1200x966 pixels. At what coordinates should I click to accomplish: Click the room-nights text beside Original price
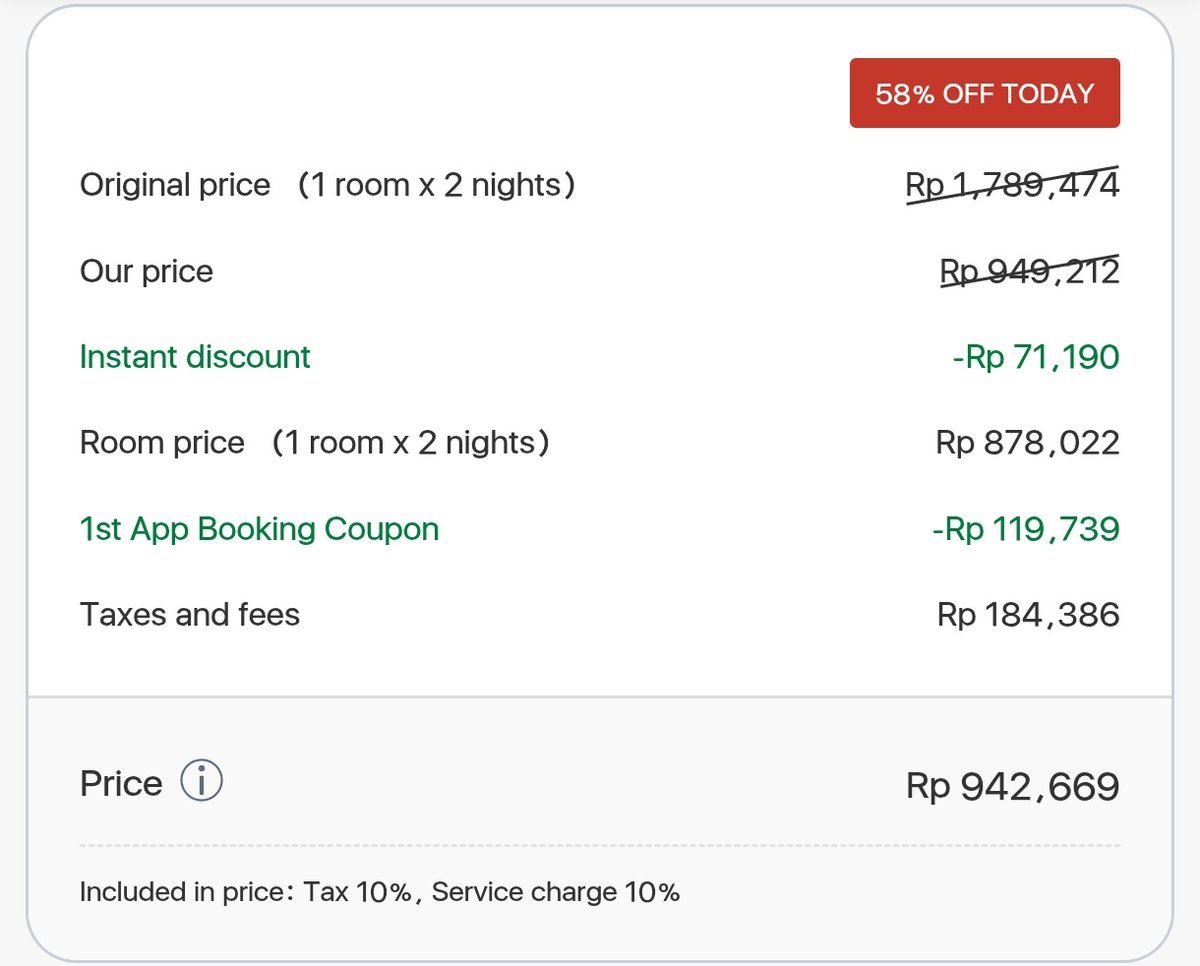click(x=437, y=185)
